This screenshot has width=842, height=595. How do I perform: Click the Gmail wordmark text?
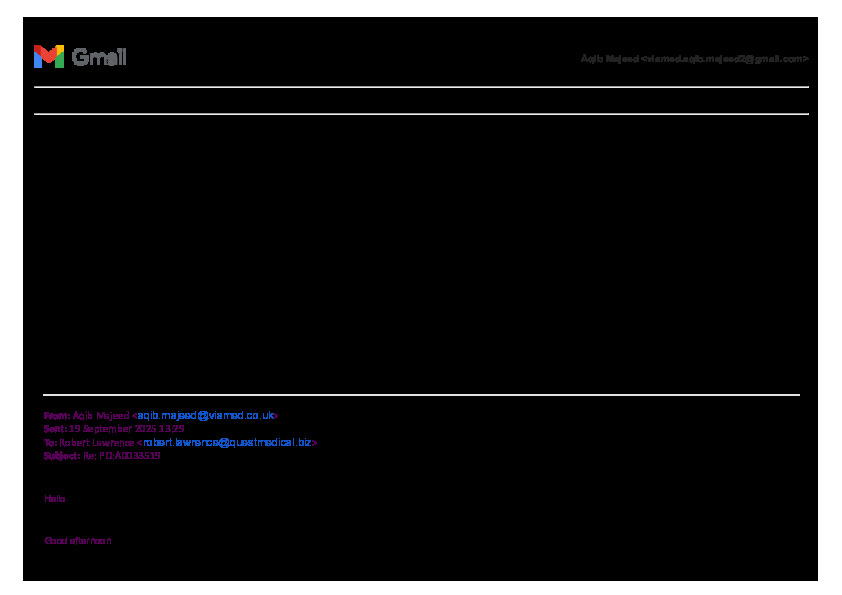click(x=99, y=57)
